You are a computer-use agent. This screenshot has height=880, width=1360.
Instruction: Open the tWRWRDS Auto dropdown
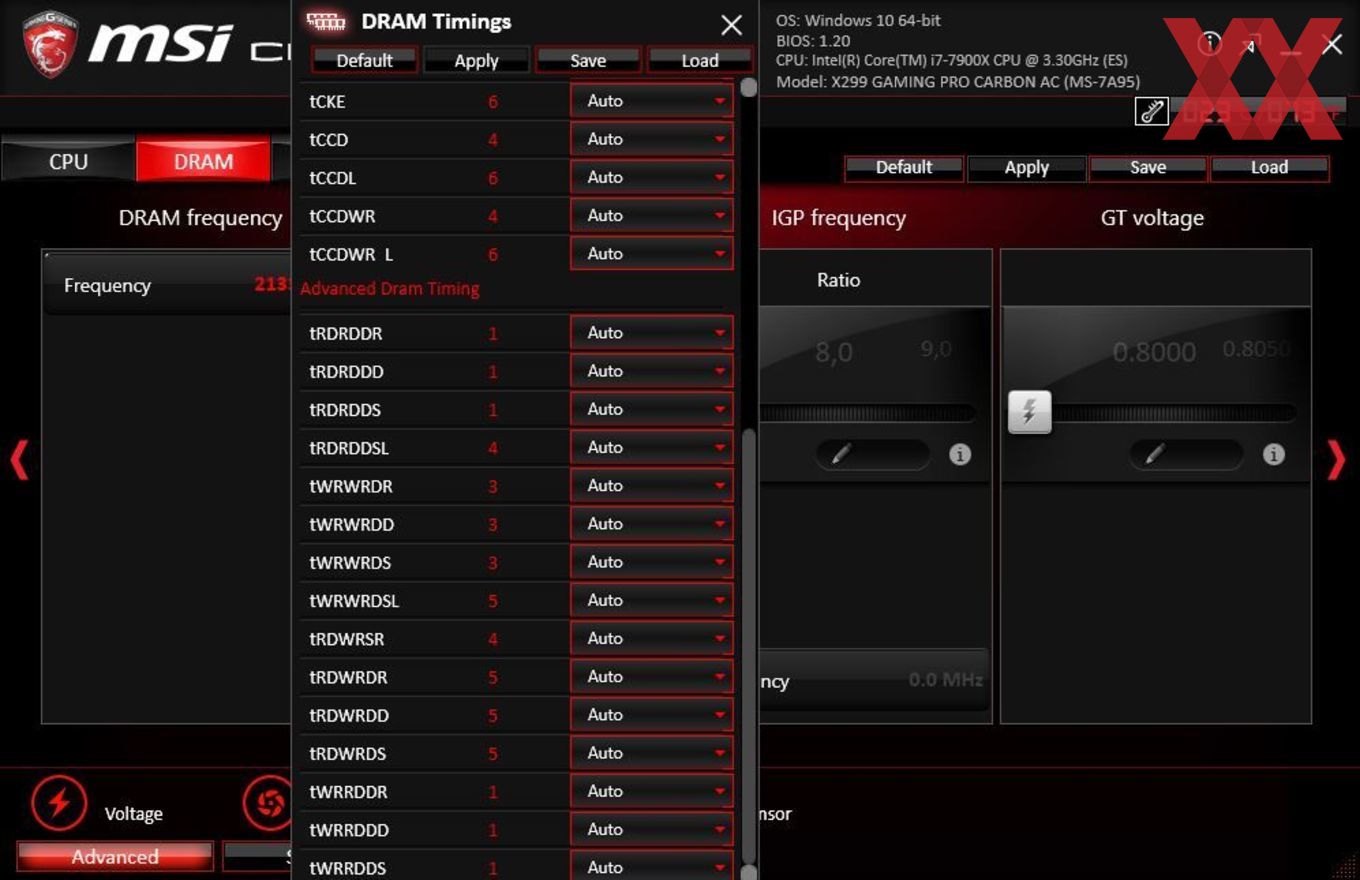(652, 561)
